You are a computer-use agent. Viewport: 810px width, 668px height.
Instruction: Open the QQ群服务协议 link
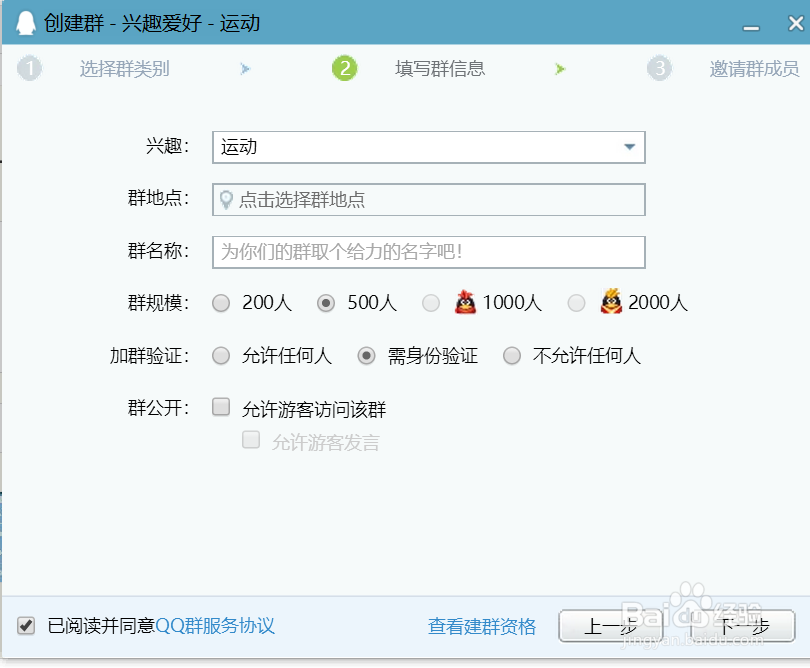click(215, 626)
